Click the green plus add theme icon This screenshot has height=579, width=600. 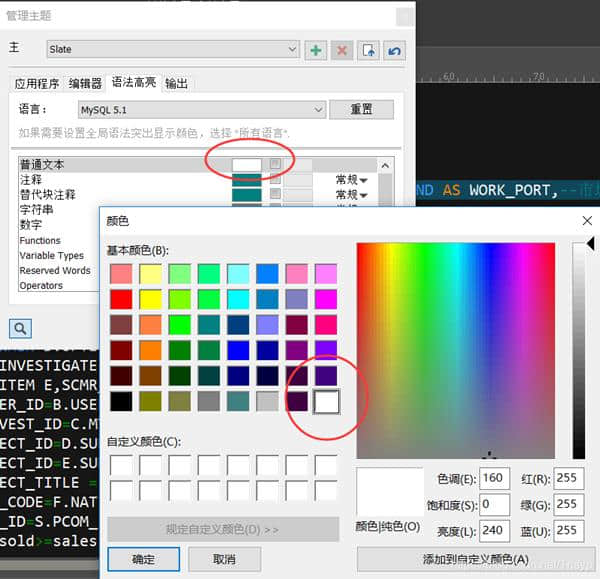coord(316,50)
